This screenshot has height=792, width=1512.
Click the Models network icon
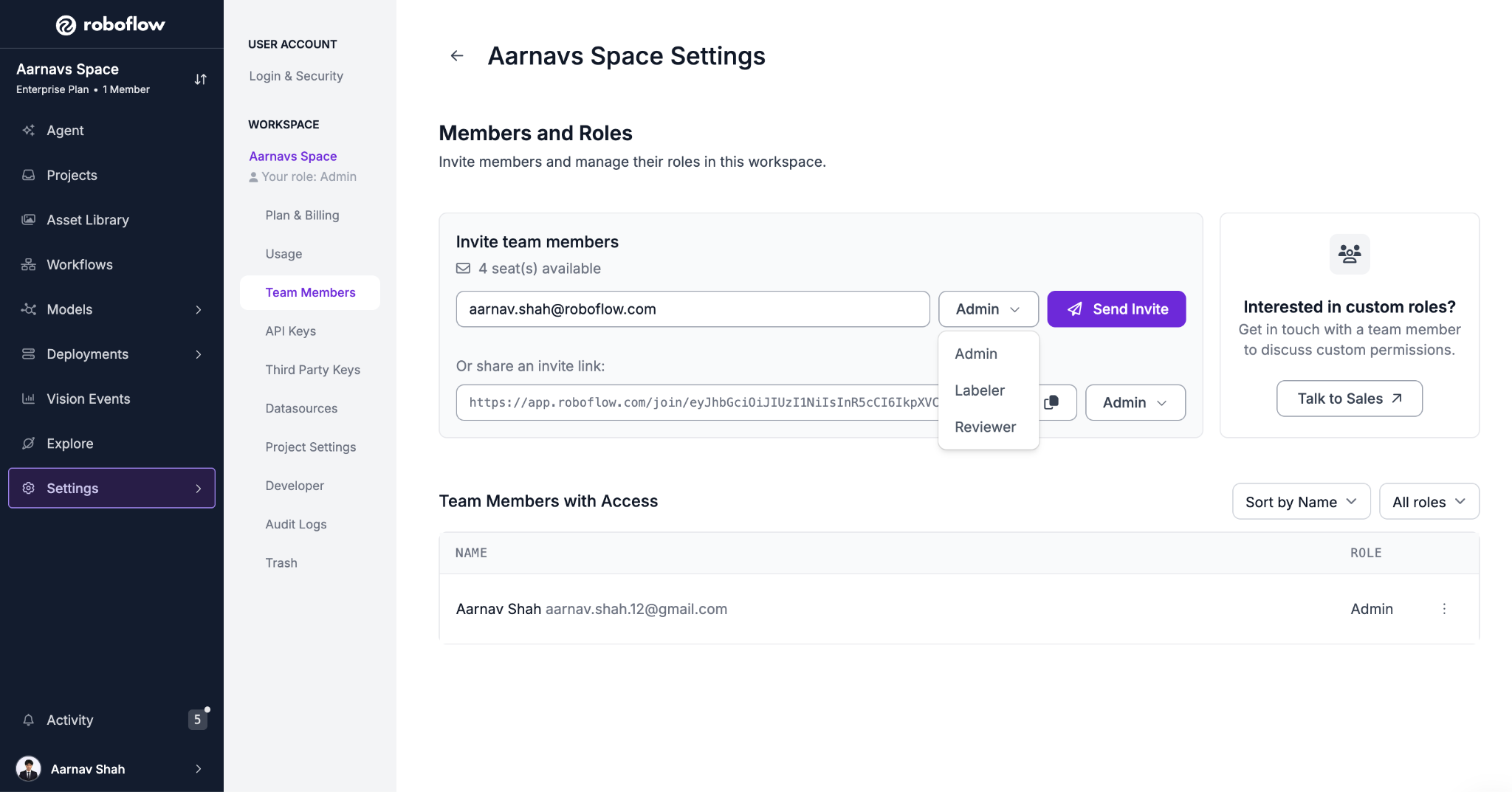pos(29,309)
